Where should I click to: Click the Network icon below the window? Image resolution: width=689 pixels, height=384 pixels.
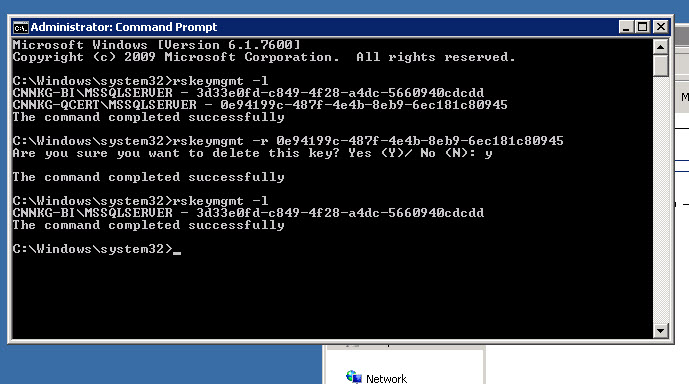[x=354, y=377]
